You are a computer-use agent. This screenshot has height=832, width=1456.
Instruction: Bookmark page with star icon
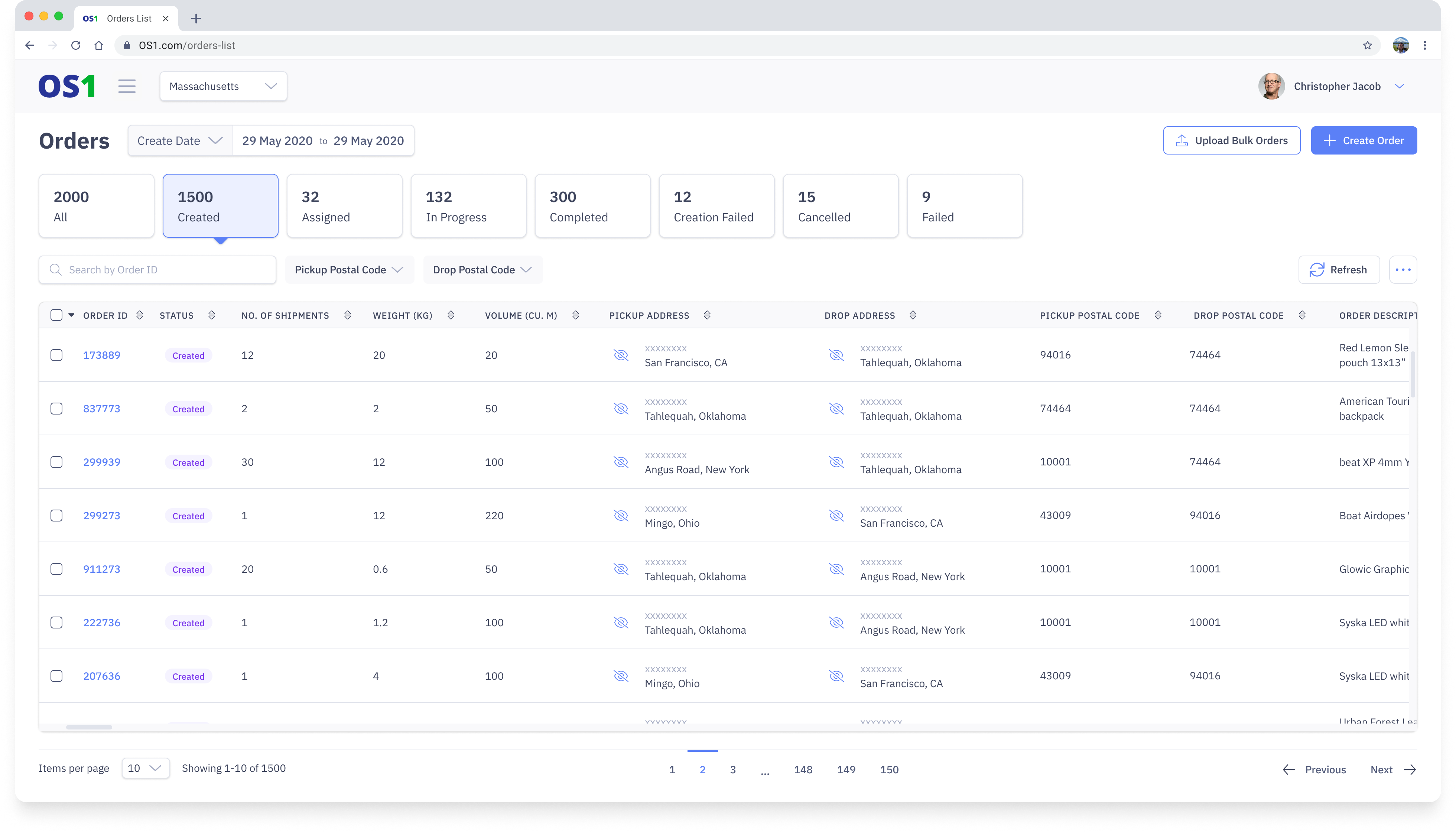pos(1367,45)
